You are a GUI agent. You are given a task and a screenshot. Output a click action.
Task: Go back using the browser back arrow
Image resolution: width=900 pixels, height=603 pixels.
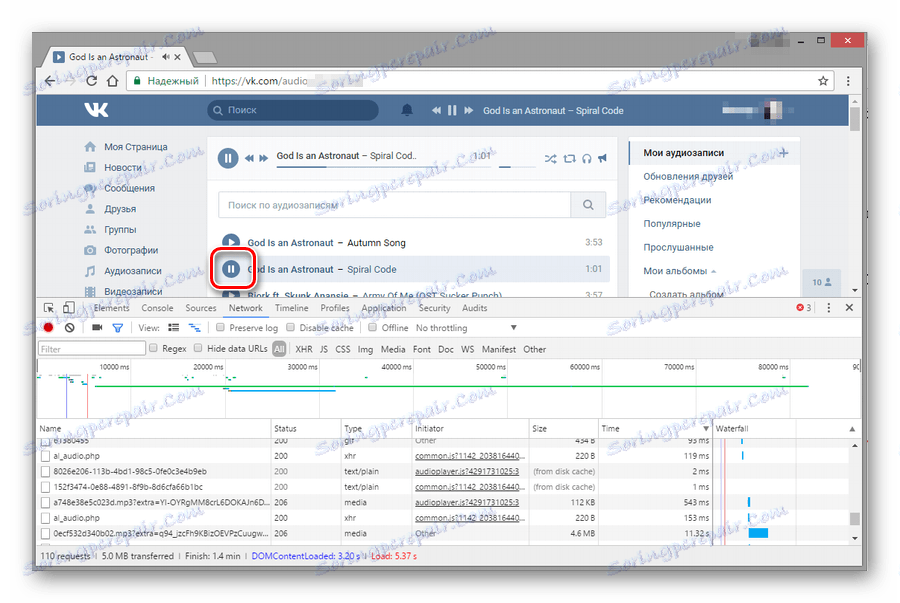(50, 81)
